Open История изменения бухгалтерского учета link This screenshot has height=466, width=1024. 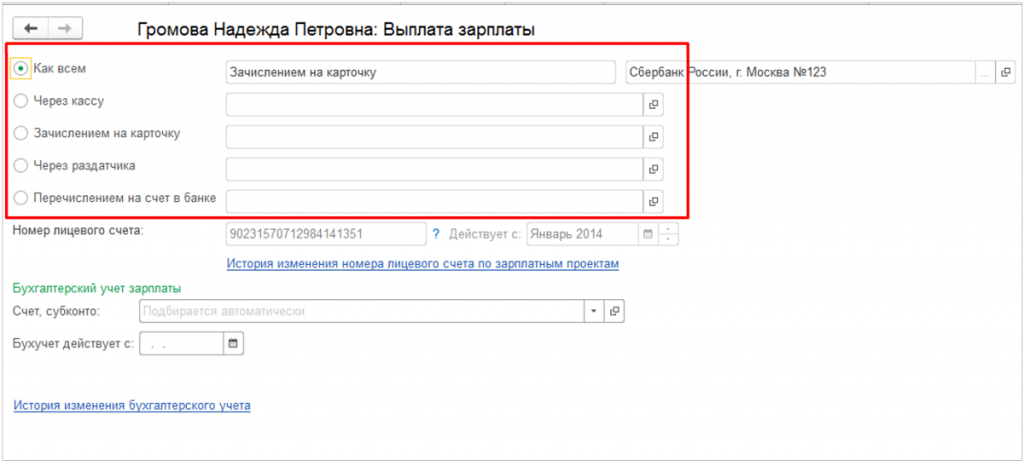click(x=131, y=406)
